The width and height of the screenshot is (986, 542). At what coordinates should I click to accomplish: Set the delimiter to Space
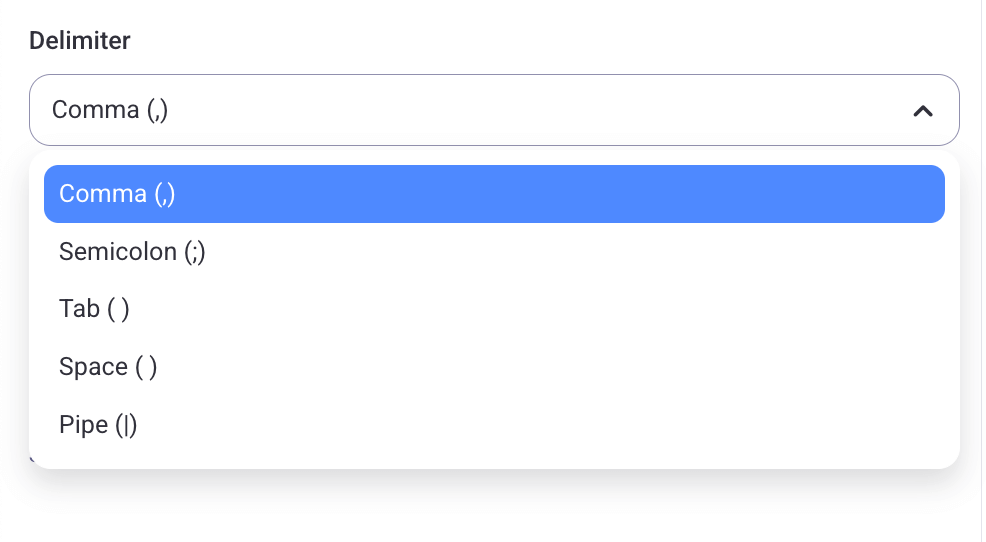point(494,367)
